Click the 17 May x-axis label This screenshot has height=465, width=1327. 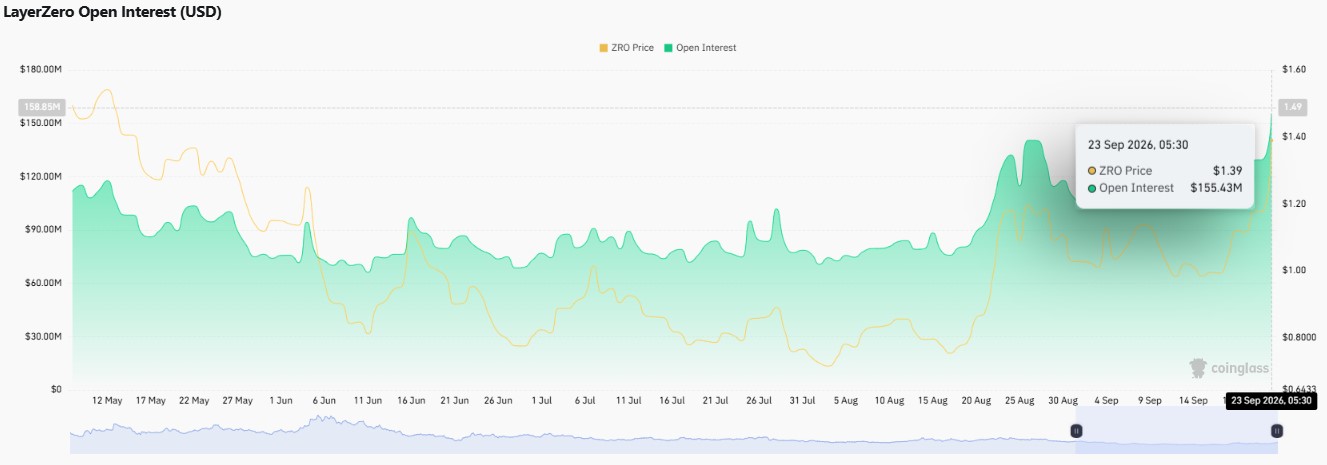[151, 401]
